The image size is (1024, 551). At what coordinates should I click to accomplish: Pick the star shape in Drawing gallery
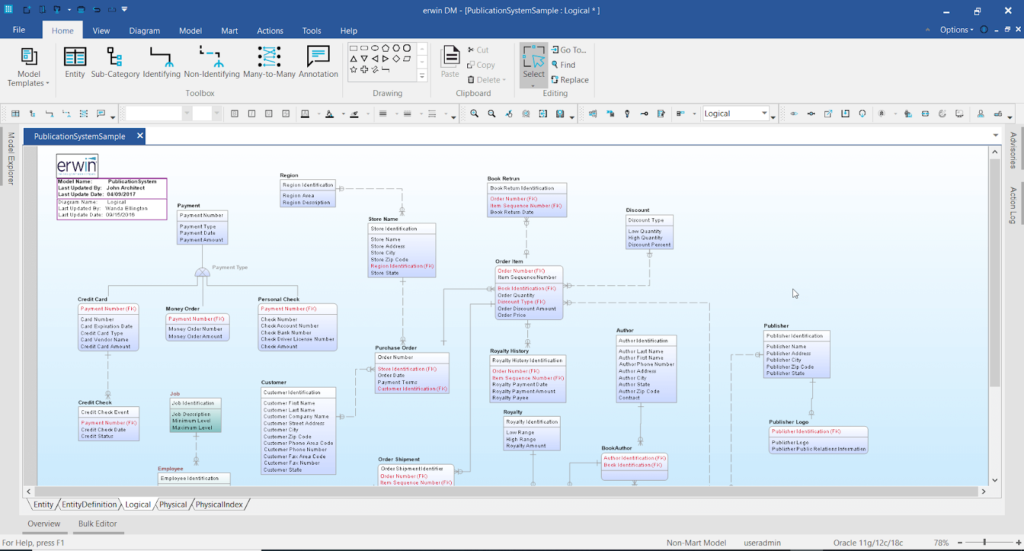[x=353, y=69]
